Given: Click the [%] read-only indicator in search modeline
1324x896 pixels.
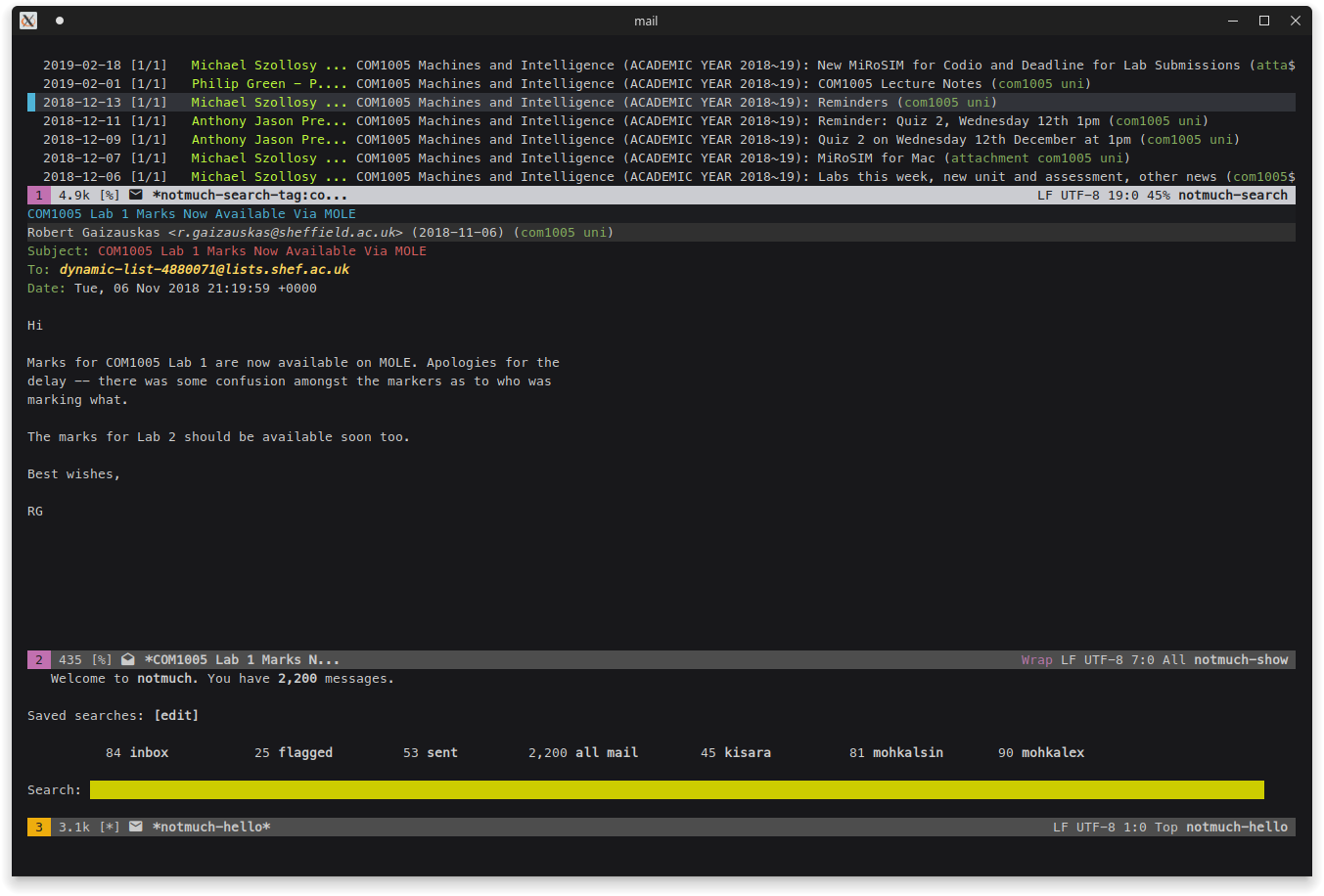Looking at the screenshot, I should (109, 195).
